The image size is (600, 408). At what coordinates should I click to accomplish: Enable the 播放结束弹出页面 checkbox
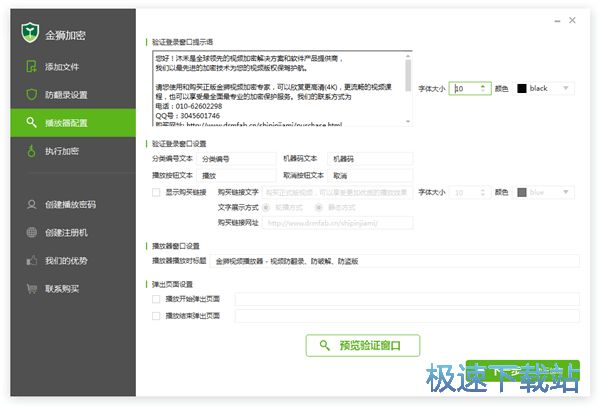coord(156,316)
